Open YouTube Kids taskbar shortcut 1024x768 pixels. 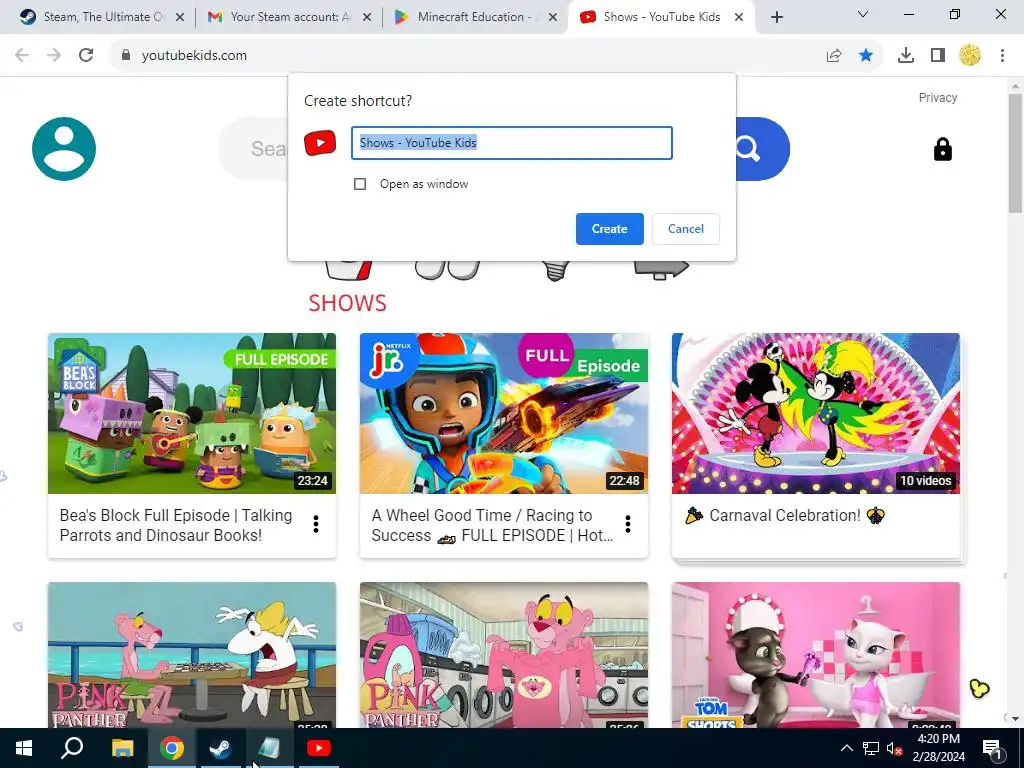pos(319,748)
